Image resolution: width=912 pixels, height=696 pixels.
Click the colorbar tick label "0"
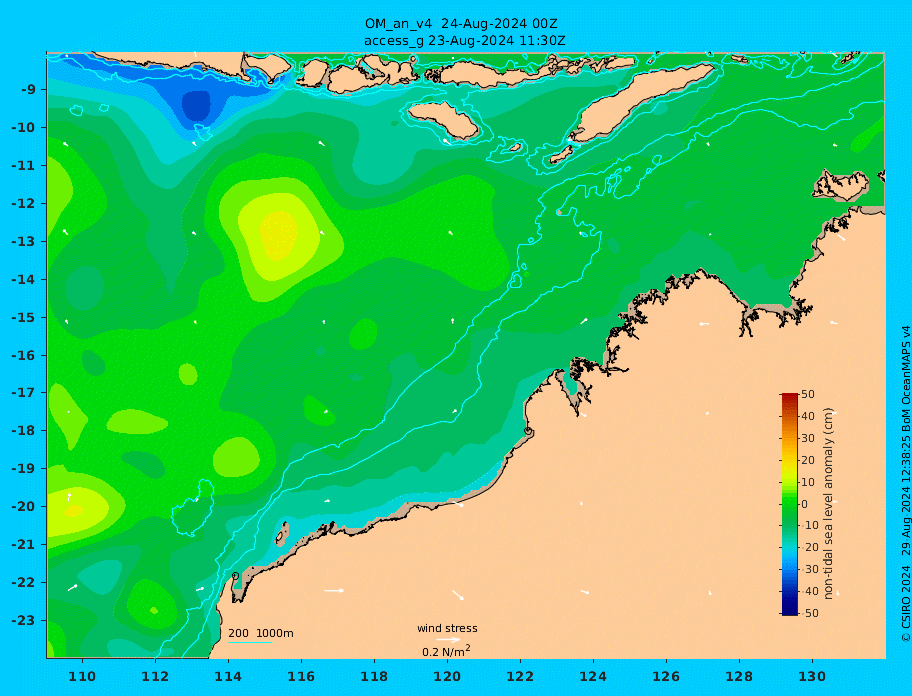click(805, 504)
